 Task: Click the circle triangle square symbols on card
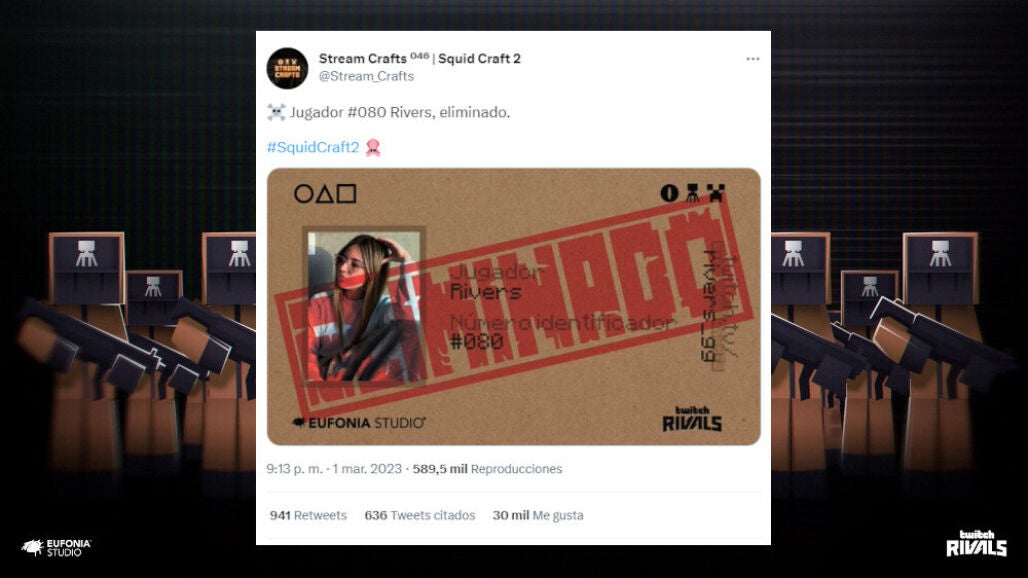tap(325, 193)
